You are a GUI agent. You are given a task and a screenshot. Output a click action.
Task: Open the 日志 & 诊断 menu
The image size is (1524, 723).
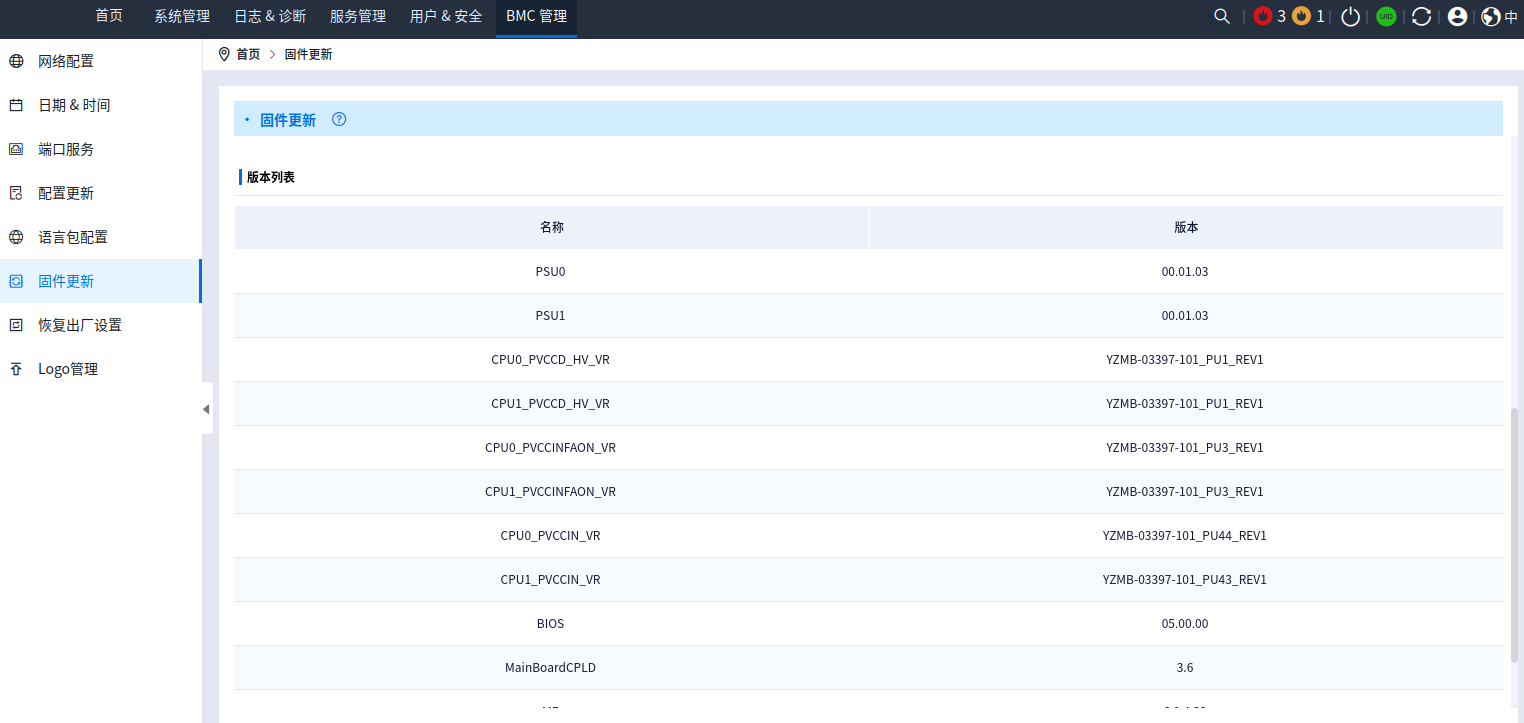(x=270, y=16)
